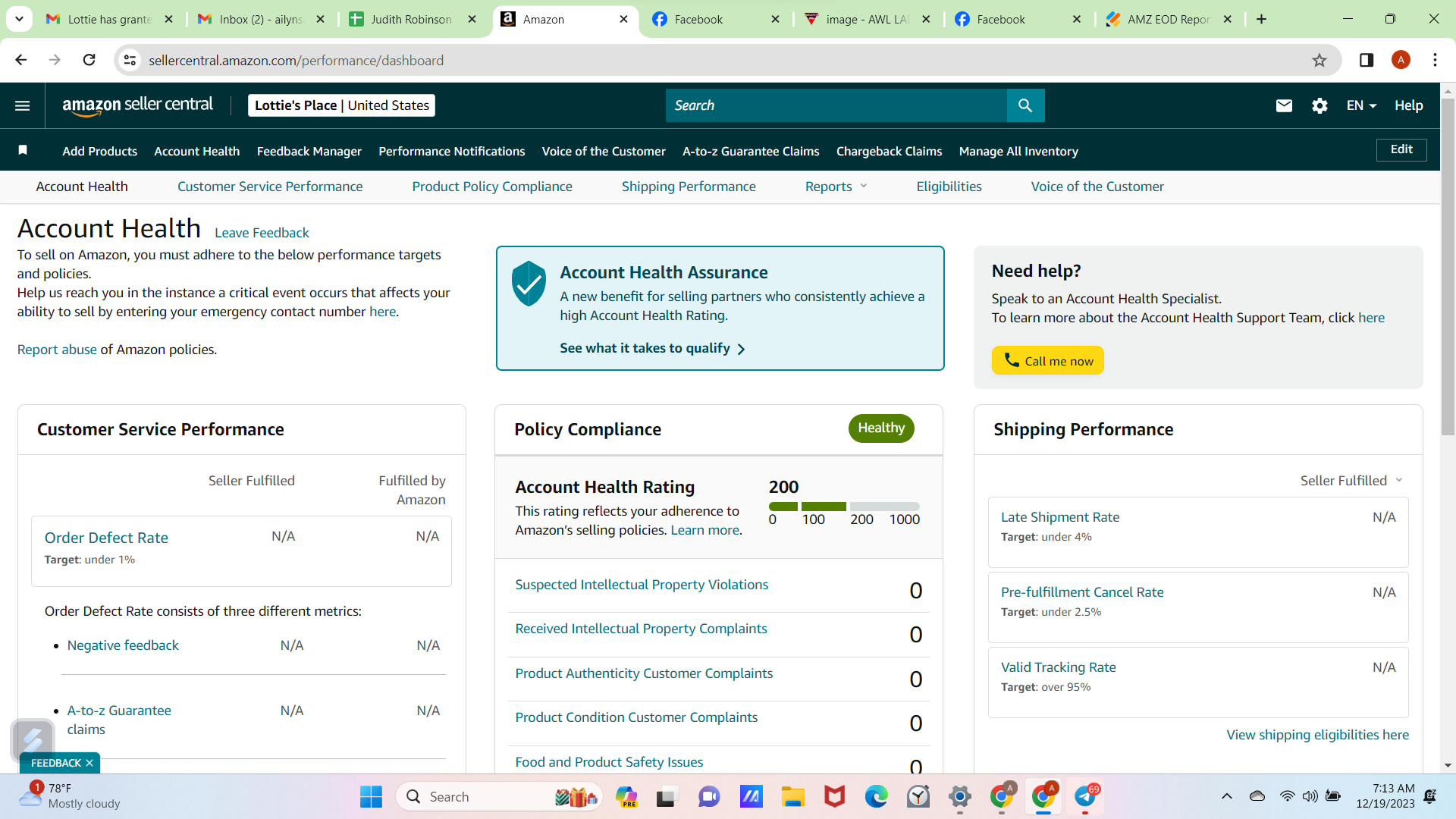The width and height of the screenshot is (1456, 819).
Task: Go to the Eligibilities tab
Action: coord(949,187)
